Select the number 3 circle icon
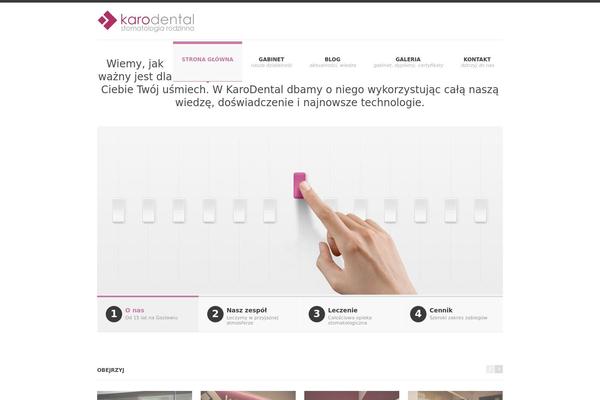Screen dimensions: 600x400 click(x=316, y=314)
